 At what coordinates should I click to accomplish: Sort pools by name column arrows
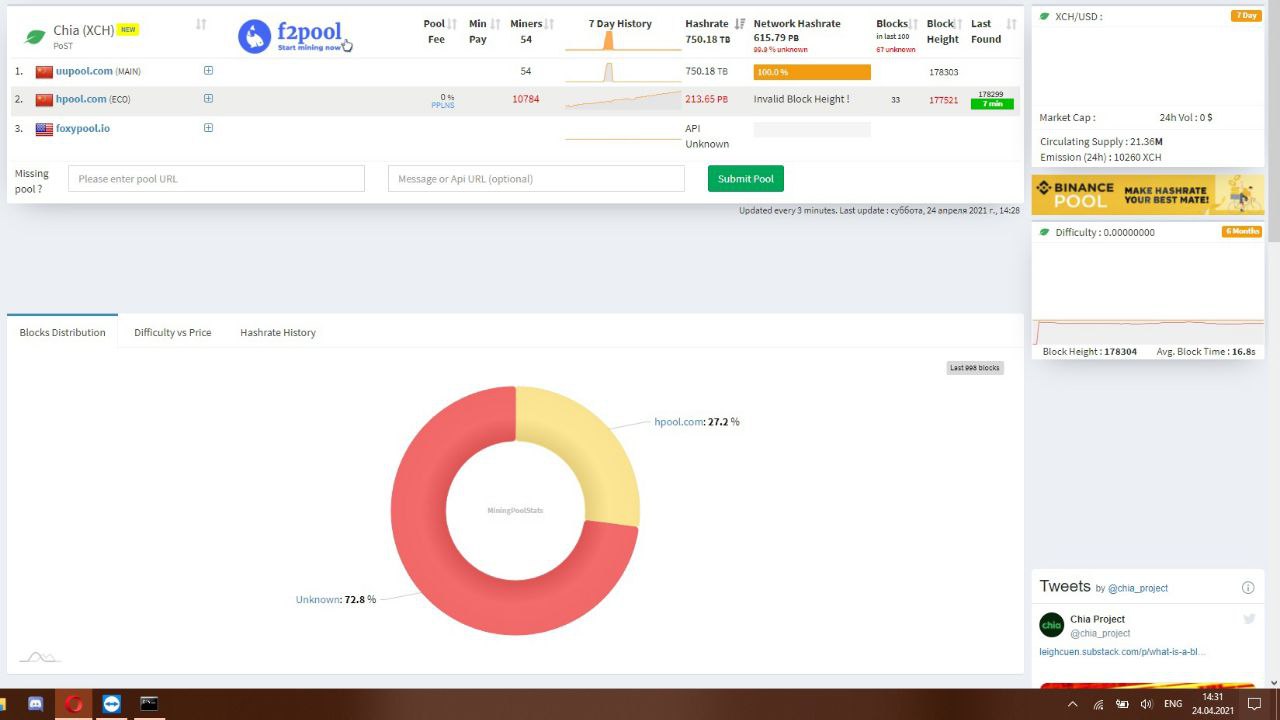coord(201,24)
